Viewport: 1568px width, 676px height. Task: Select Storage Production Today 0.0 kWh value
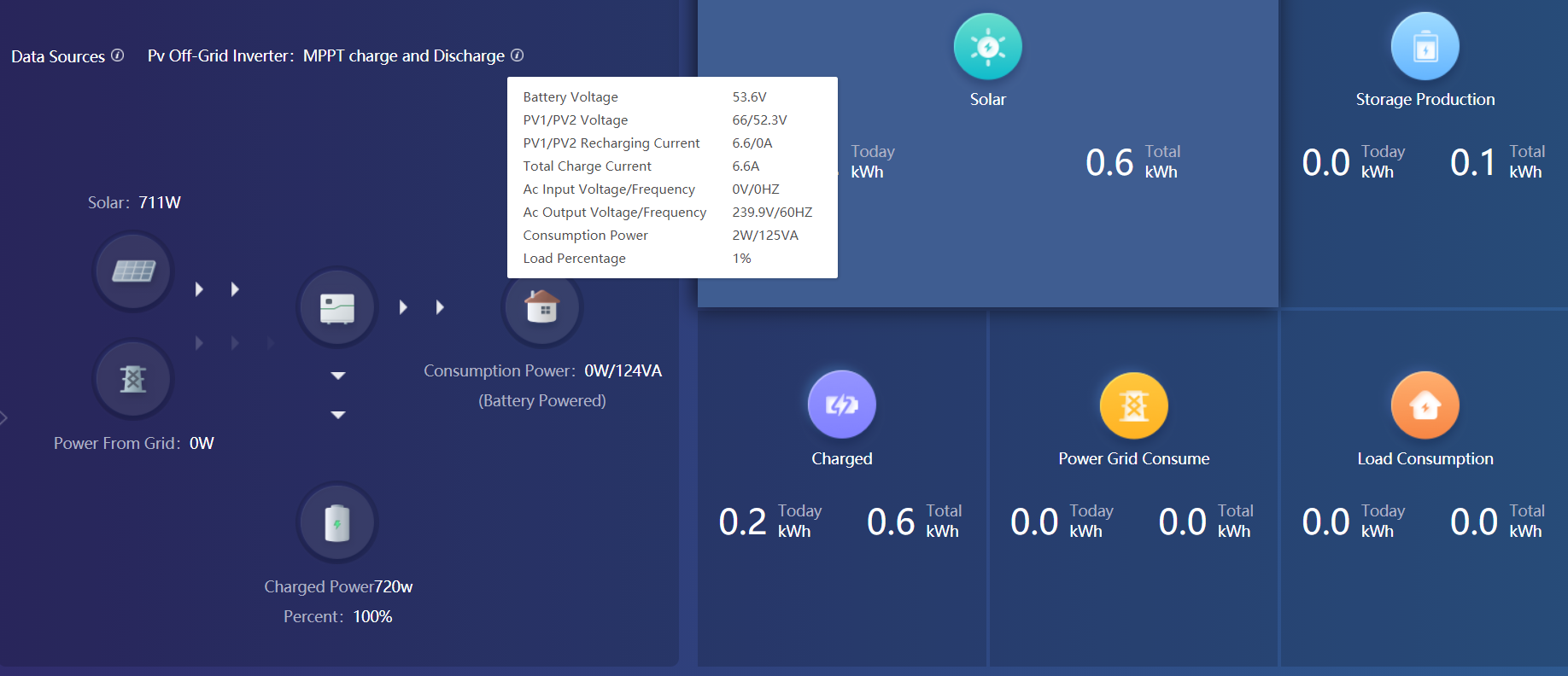pyautogui.click(x=1354, y=161)
